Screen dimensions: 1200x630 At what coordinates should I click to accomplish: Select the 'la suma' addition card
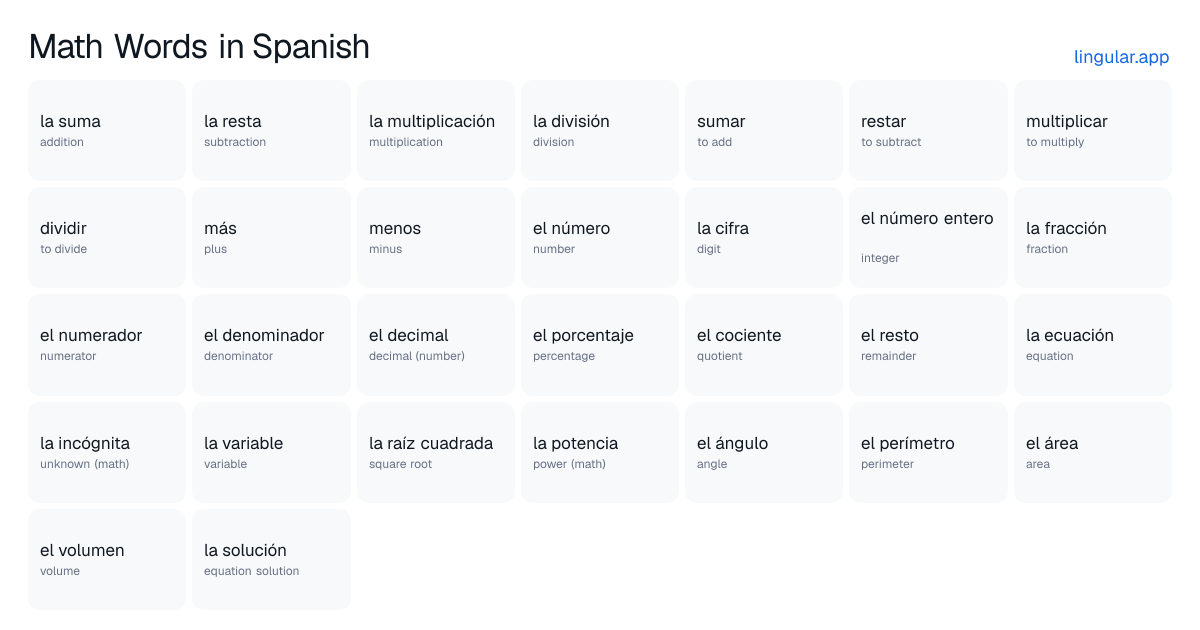coord(107,130)
